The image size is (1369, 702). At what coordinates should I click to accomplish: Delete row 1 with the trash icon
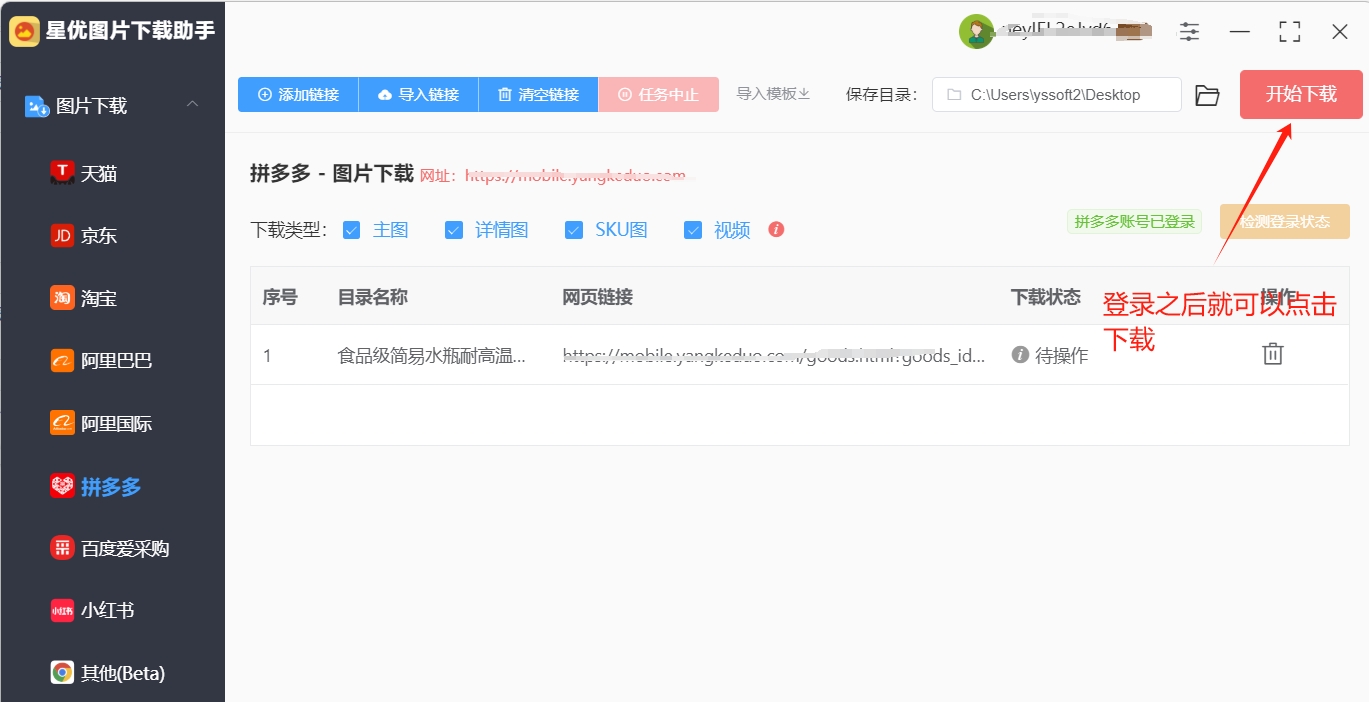tap(1272, 353)
